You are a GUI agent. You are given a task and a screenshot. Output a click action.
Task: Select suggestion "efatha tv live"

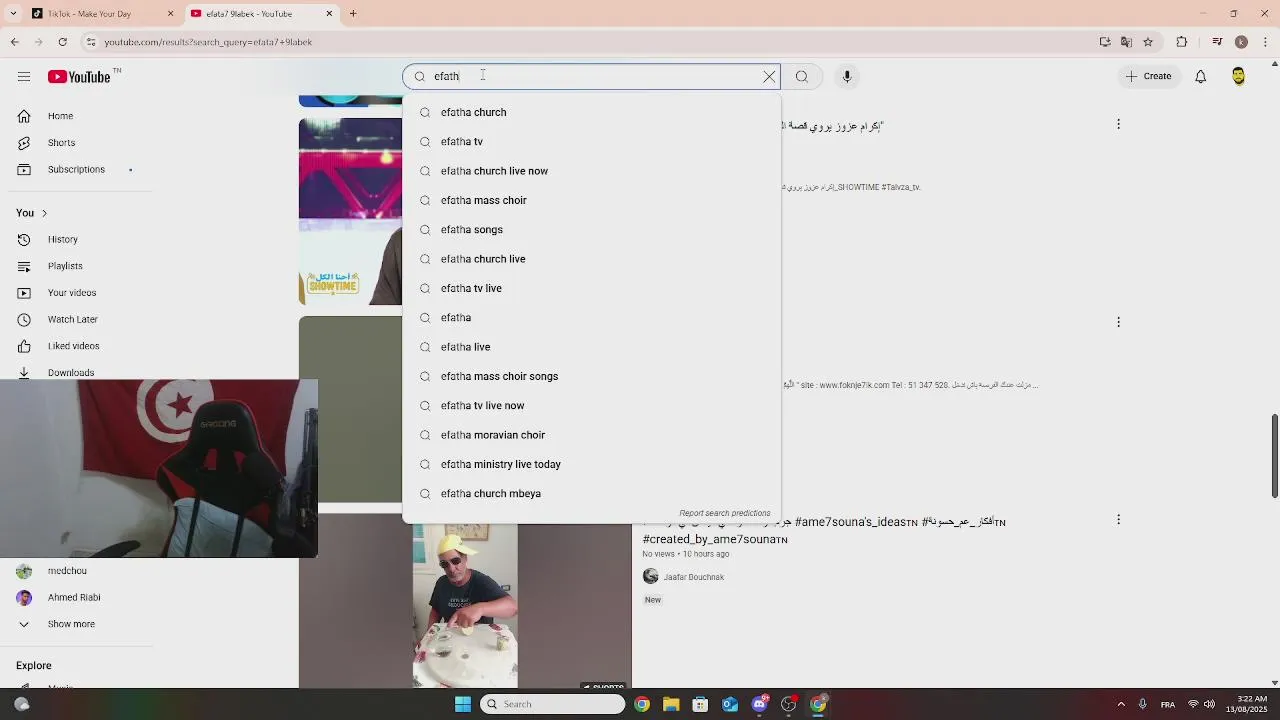591,288
